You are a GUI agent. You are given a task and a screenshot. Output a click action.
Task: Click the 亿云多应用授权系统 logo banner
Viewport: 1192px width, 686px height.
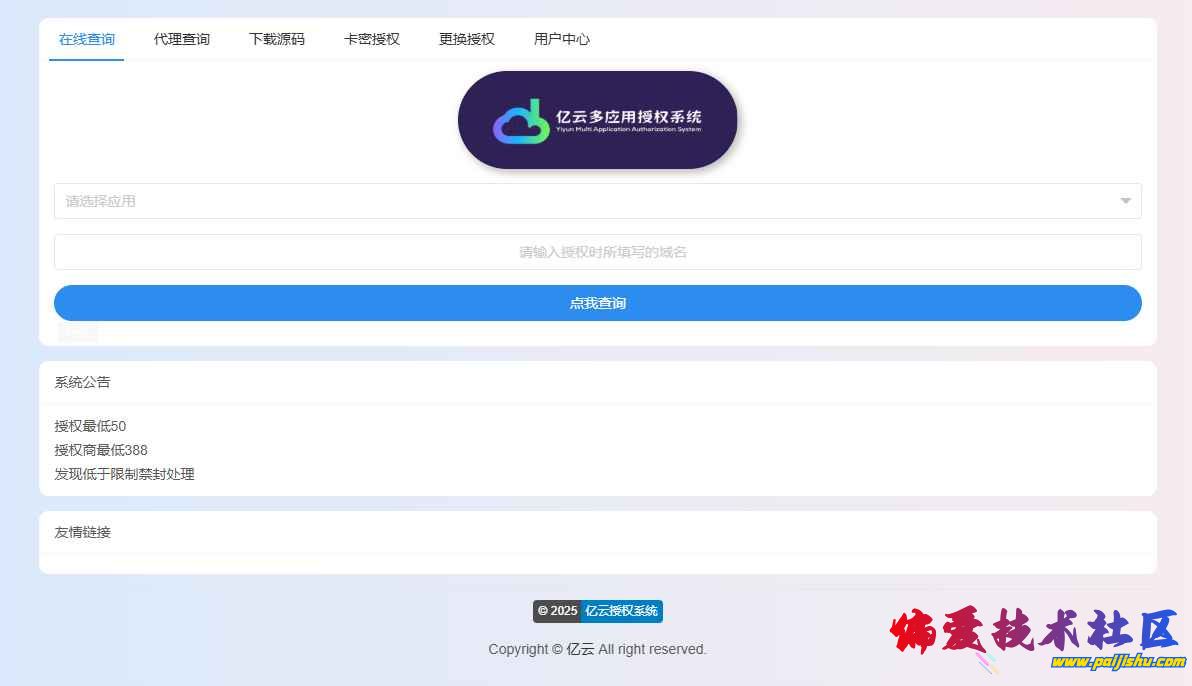[598, 120]
